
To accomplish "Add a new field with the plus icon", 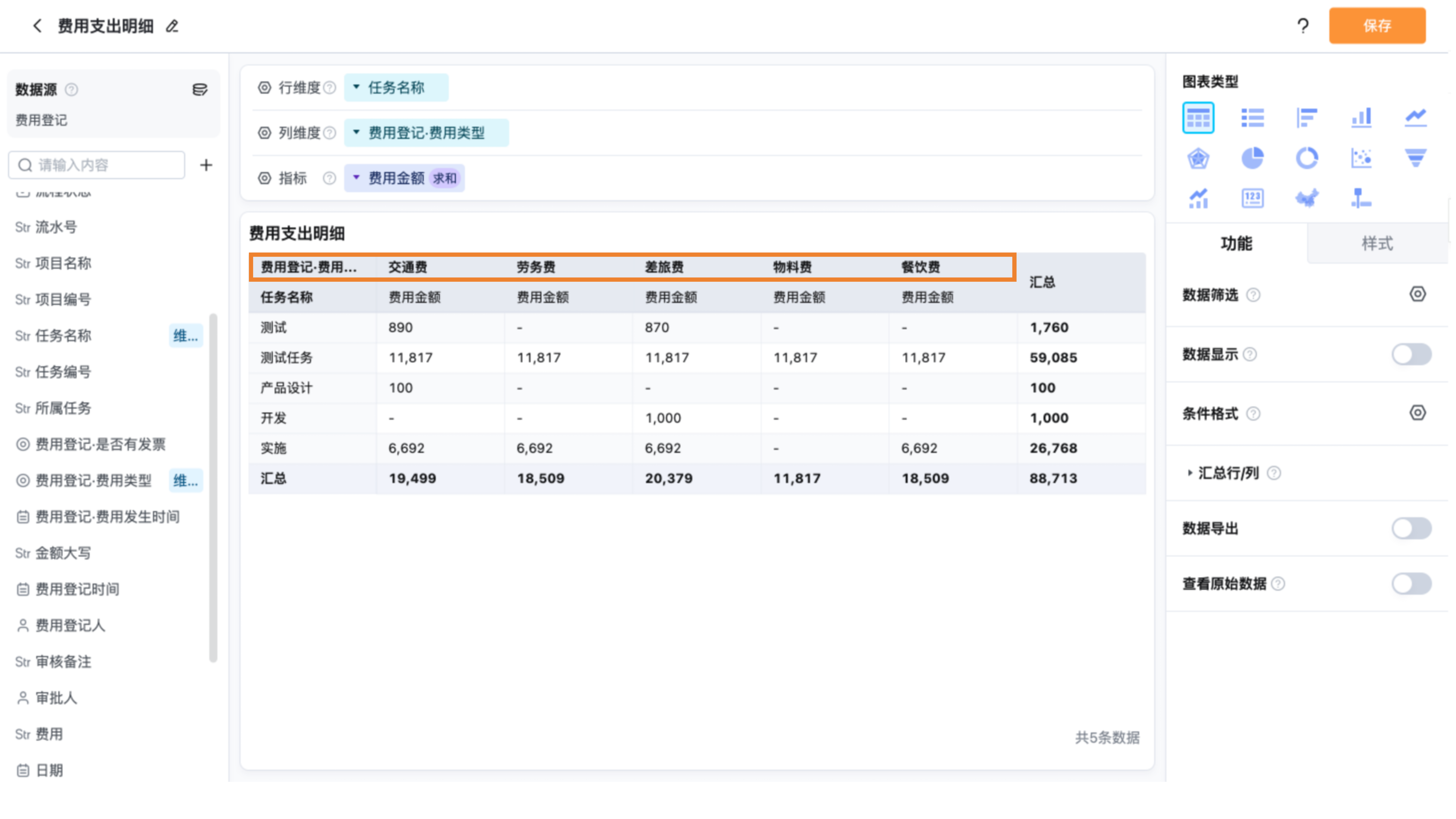I will pyautogui.click(x=206, y=165).
